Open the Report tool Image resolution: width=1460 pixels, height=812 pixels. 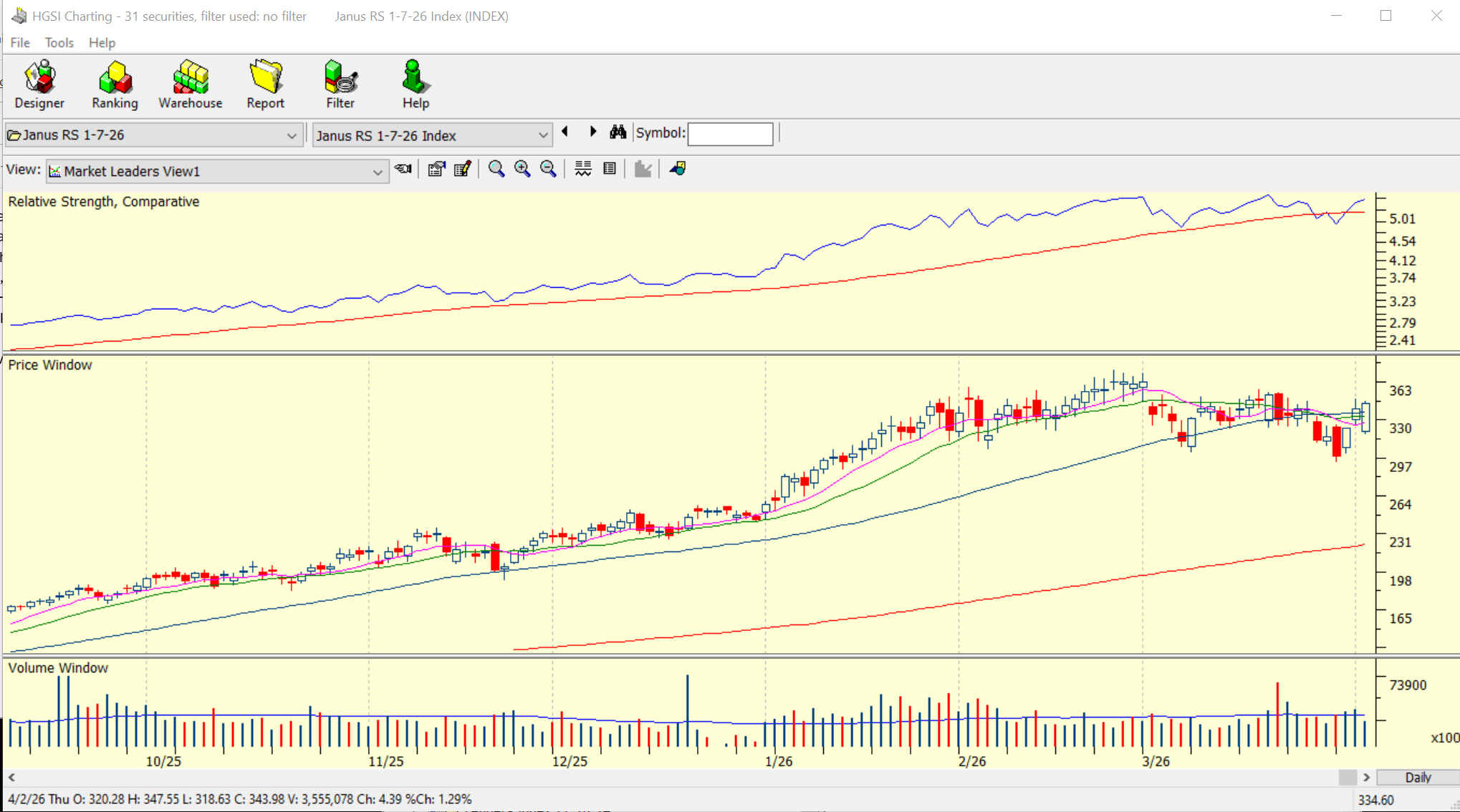pos(265,84)
